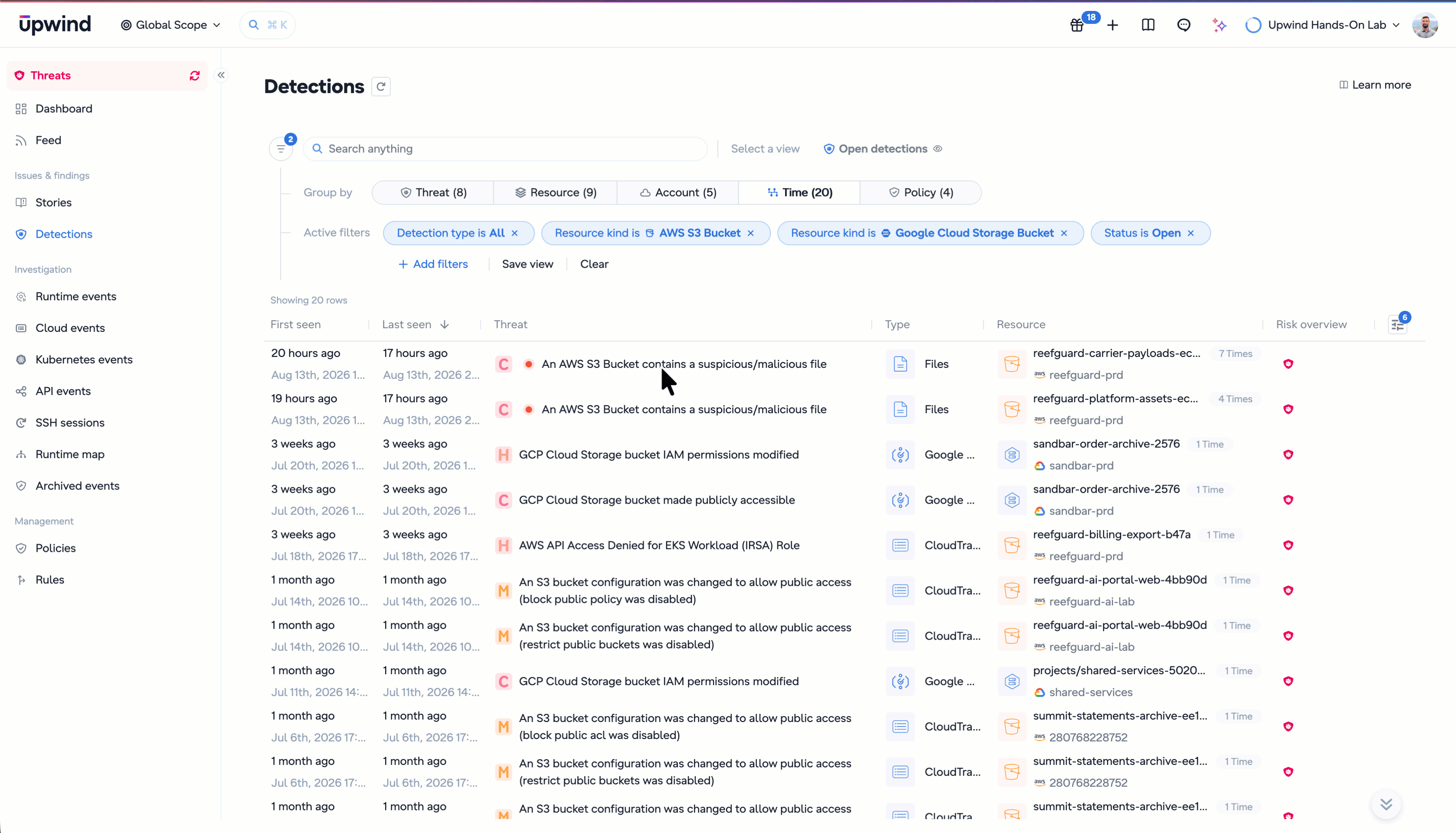Open Runtime events in the sidebar
Image resolution: width=1456 pixels, height=833 pixels.
75,296
